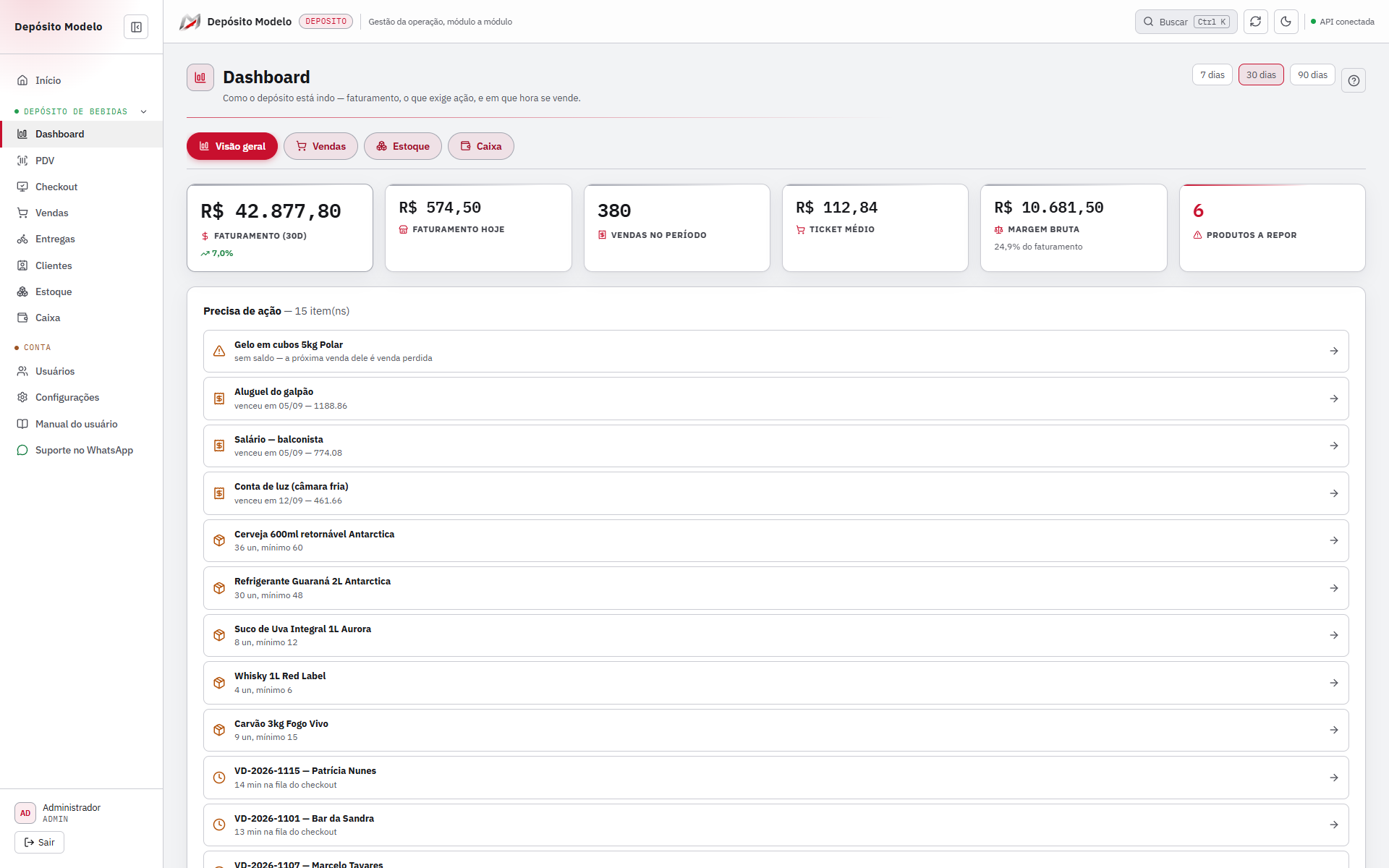The height and width of the screenshot is (868, 1389).
Task: Click the Faturamento (30D) card
Action: pos(280,228)
